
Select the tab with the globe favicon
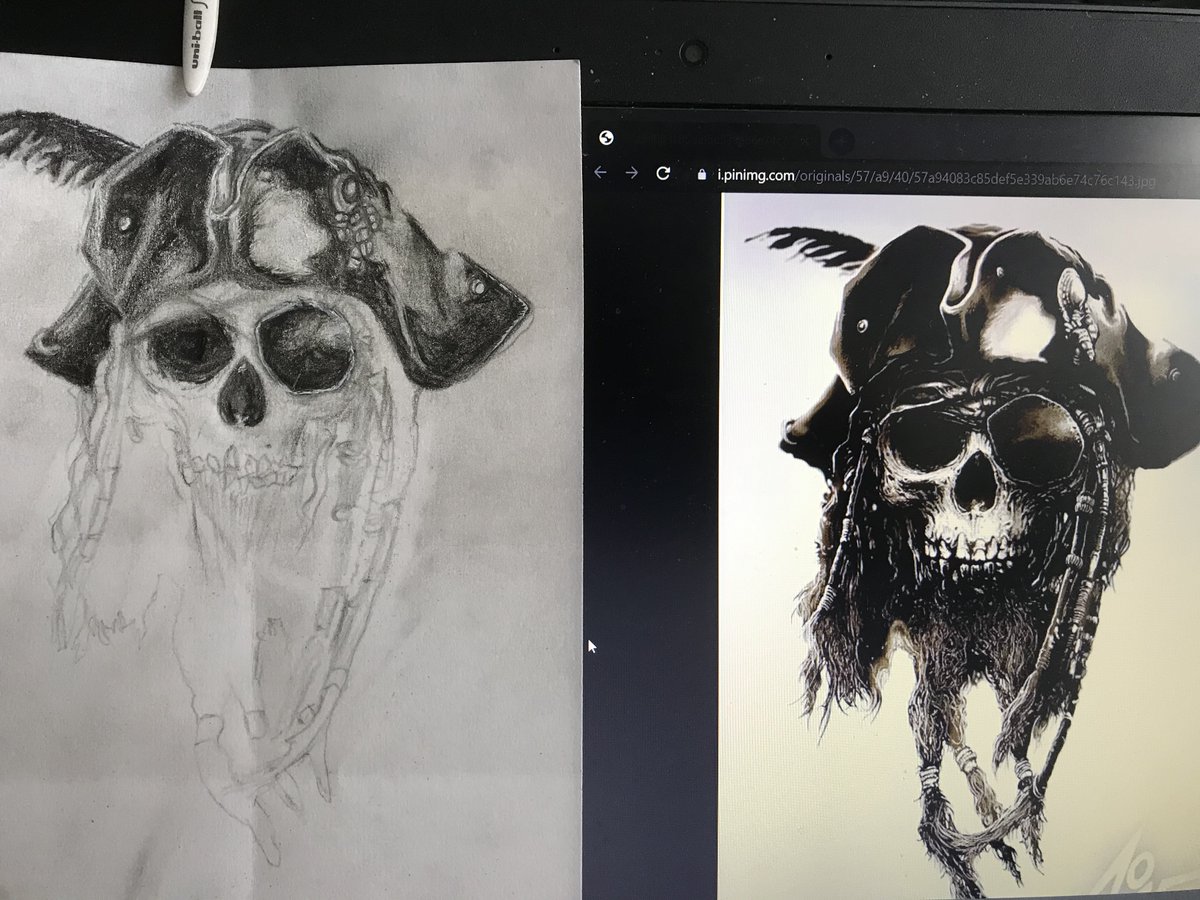705,139
